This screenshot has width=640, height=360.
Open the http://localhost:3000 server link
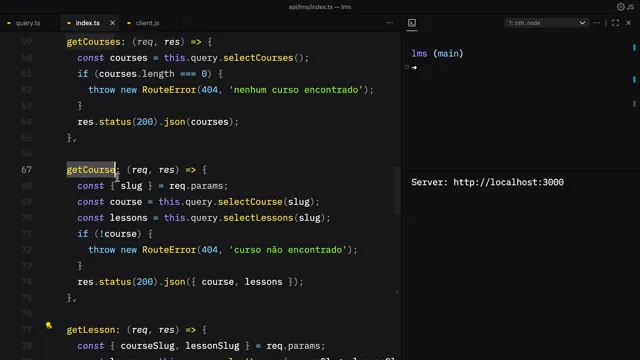pyautogui.click(x=508, y=182)
